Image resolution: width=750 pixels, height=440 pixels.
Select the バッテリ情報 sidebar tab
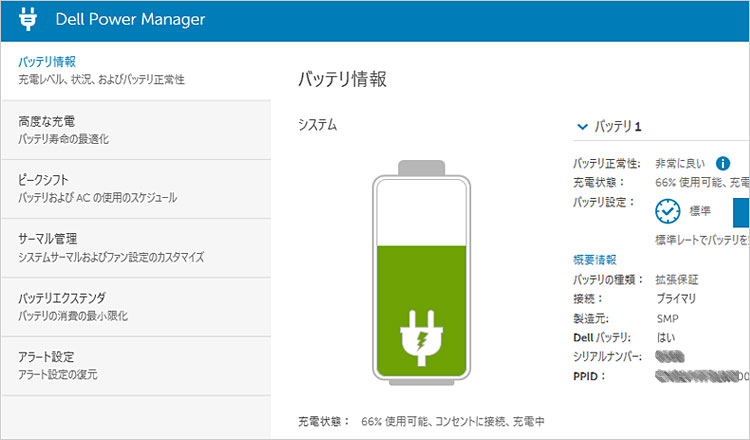[x=136, y=71]
